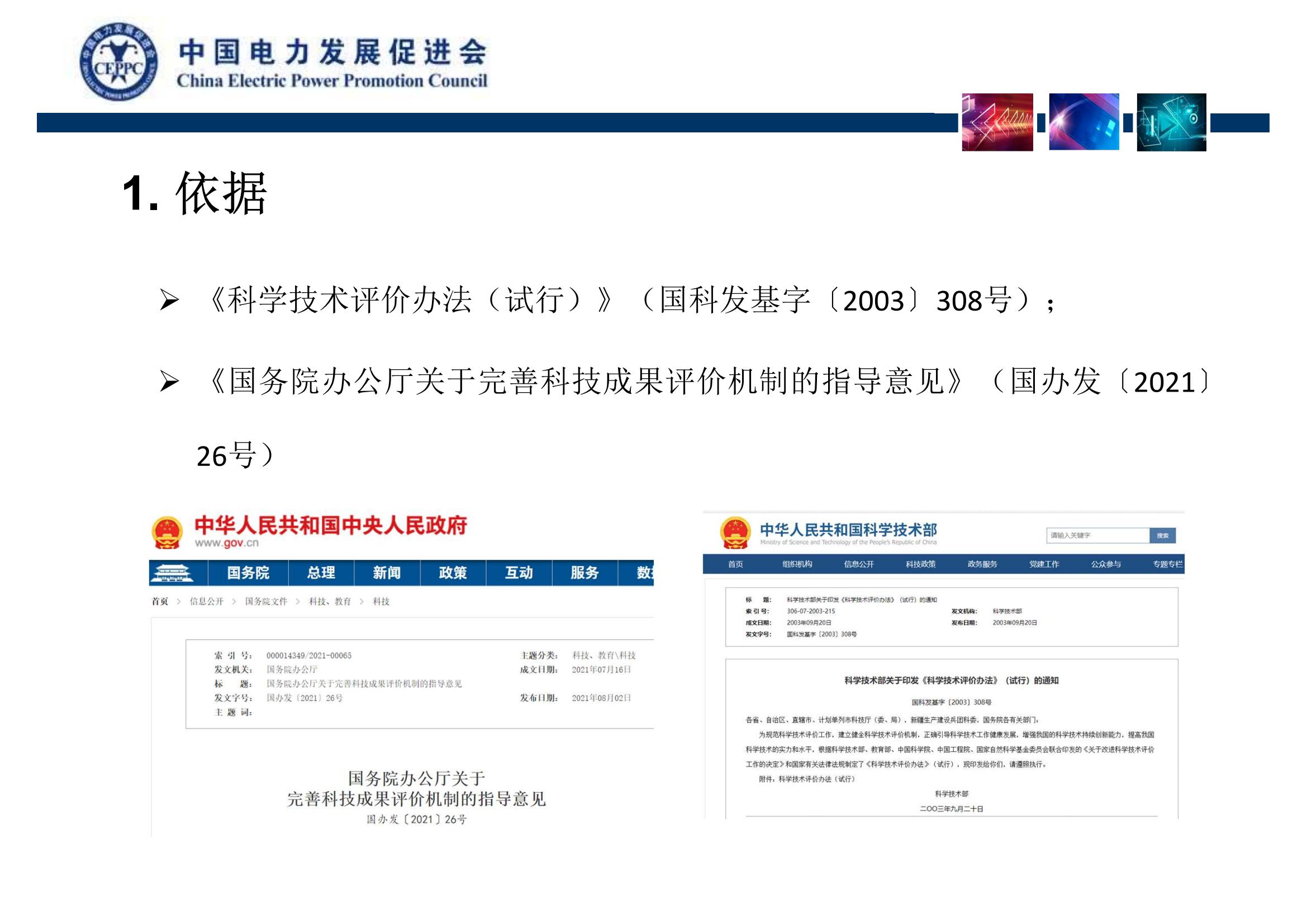Click China Electric Power Promotion Council text
This screenshot has height=924, width=1307.
click(332, 81)
